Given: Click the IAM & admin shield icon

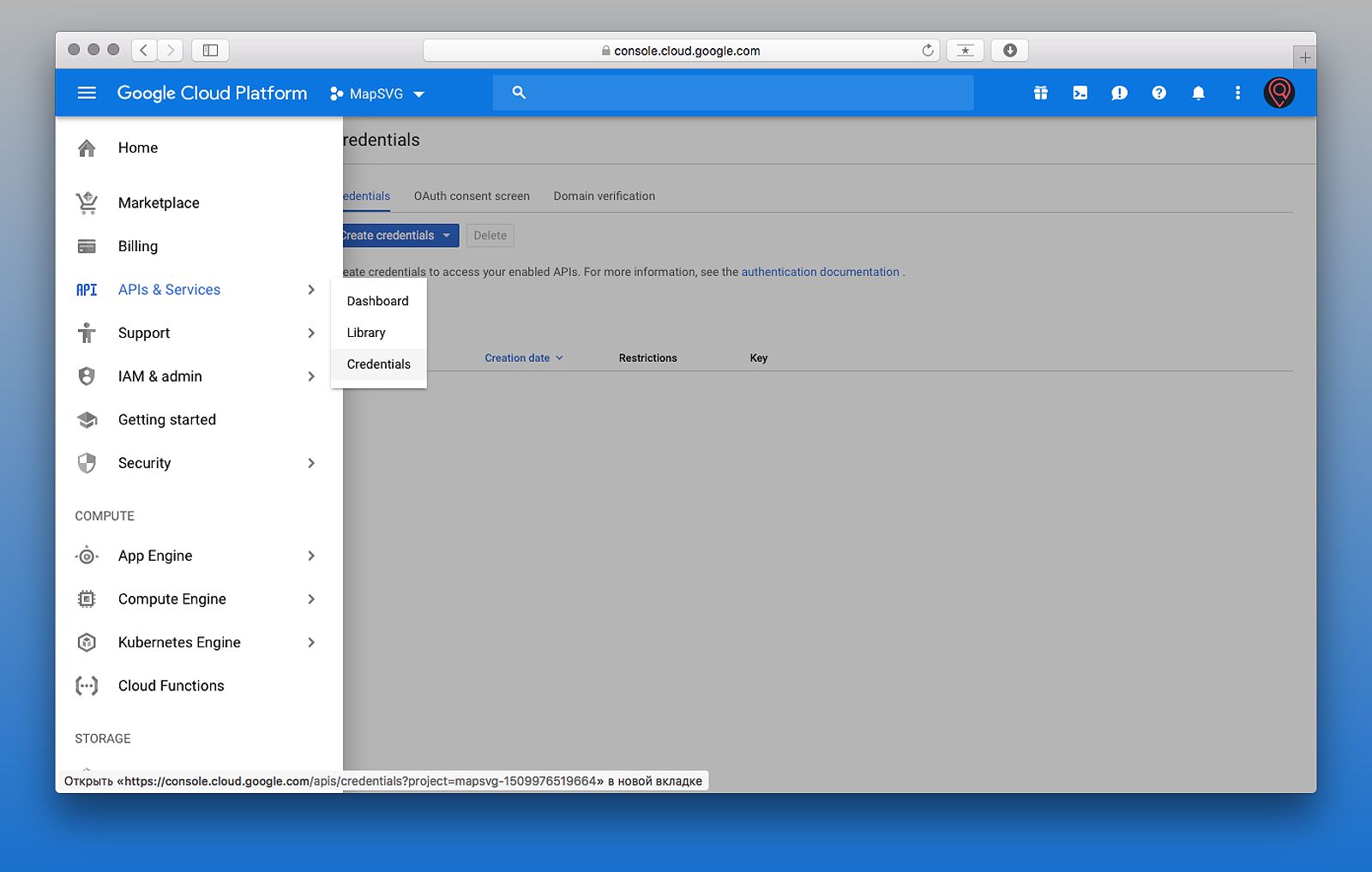Looking at the screenshot, I should pyautogui.click(x=87, y=376).
